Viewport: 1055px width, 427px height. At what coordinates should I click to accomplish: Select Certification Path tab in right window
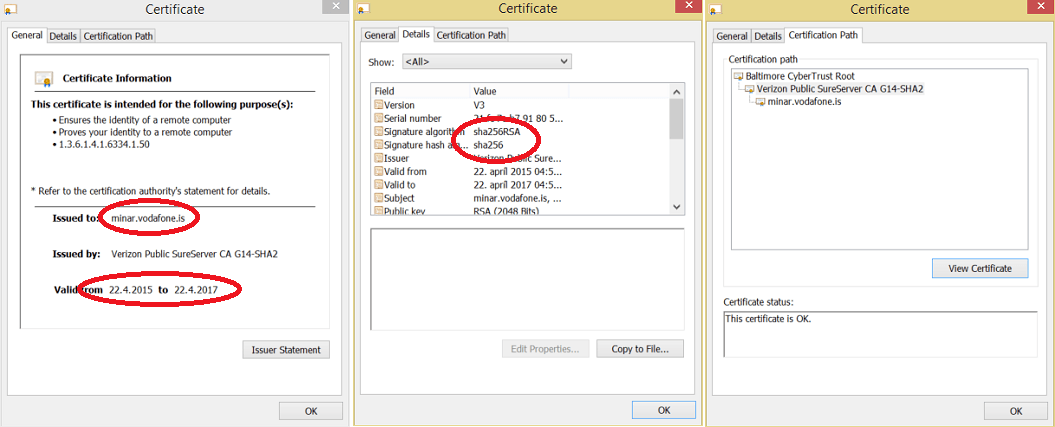click(x=823, y=35)
